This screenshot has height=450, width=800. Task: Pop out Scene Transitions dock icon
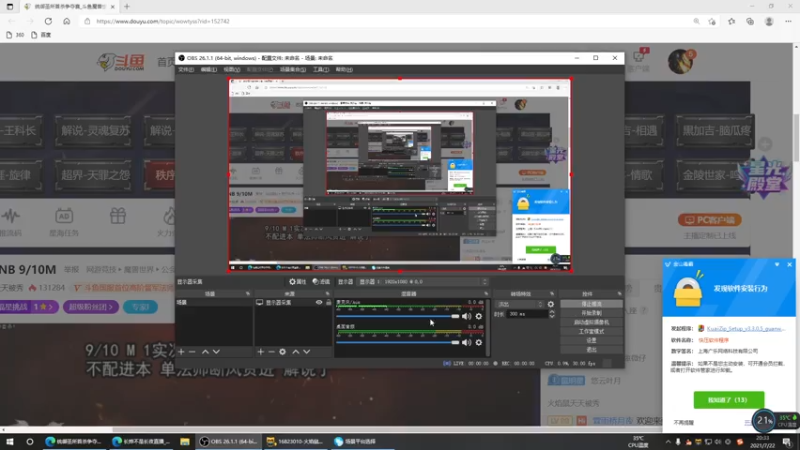click(x=552, y=294)
